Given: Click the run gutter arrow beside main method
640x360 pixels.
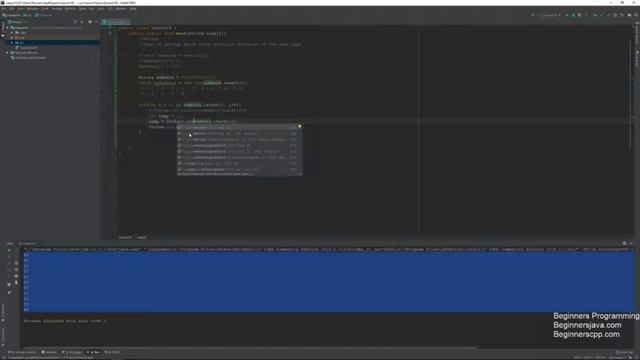Looking at the screenshot, I should tap(109, 33).
